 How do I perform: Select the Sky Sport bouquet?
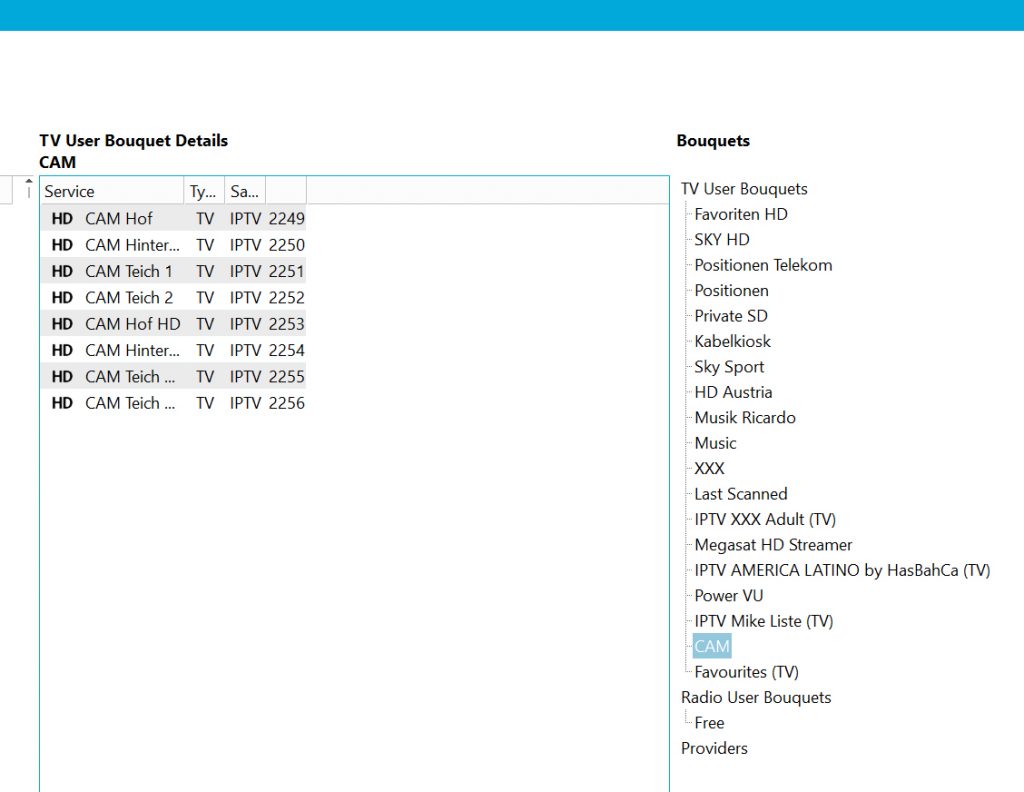729,367
